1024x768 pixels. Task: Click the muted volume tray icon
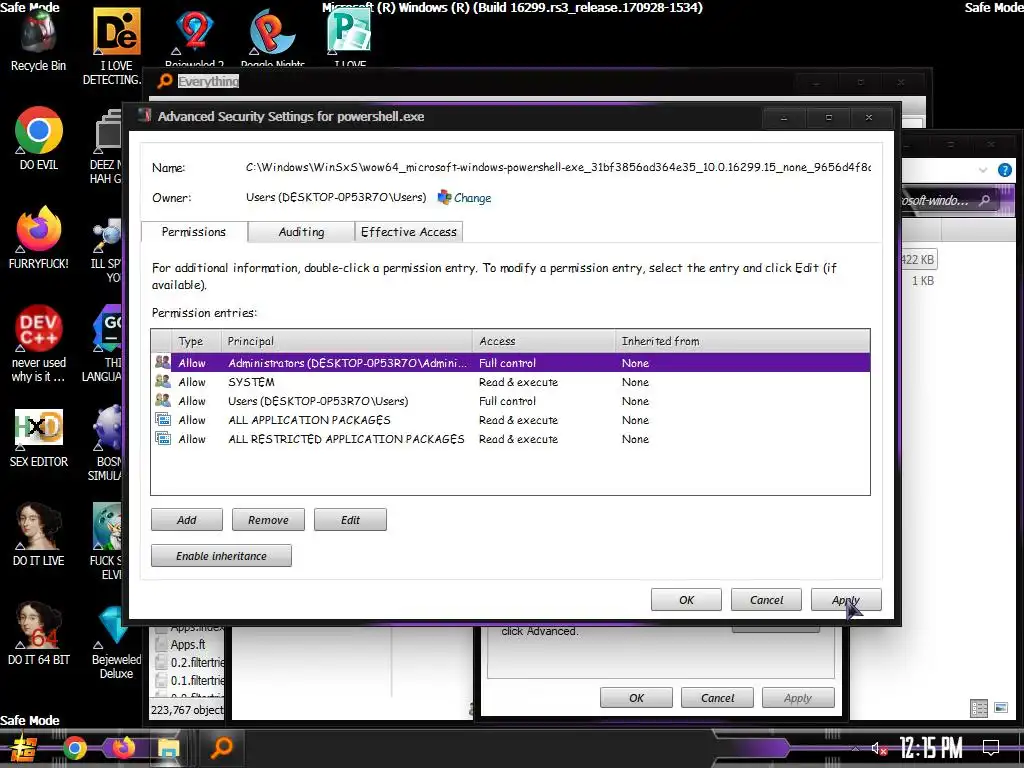coord(879,748)
